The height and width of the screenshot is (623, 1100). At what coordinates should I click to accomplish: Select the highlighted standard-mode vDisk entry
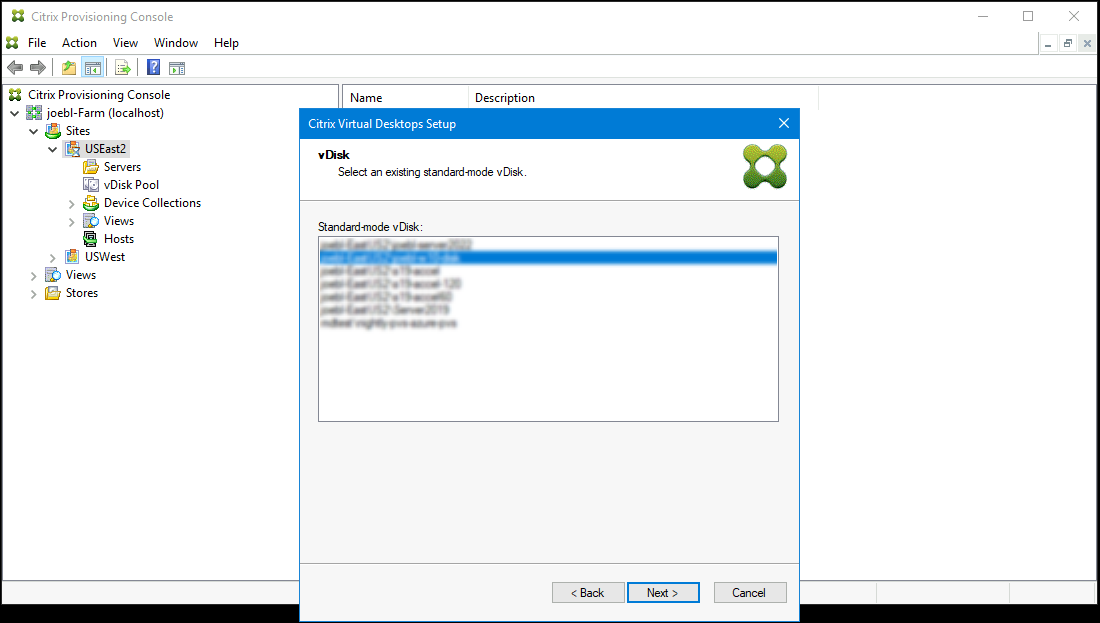[548, 257]
